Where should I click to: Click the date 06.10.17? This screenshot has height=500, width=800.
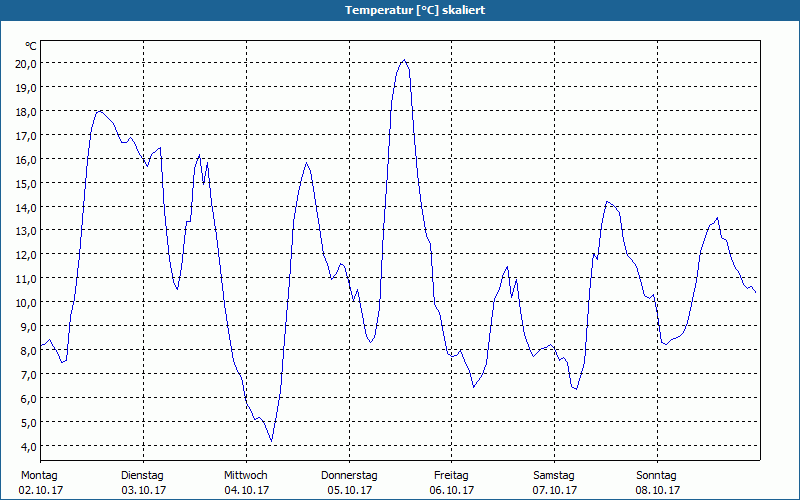pyautogui.click(x=452, y=490)
